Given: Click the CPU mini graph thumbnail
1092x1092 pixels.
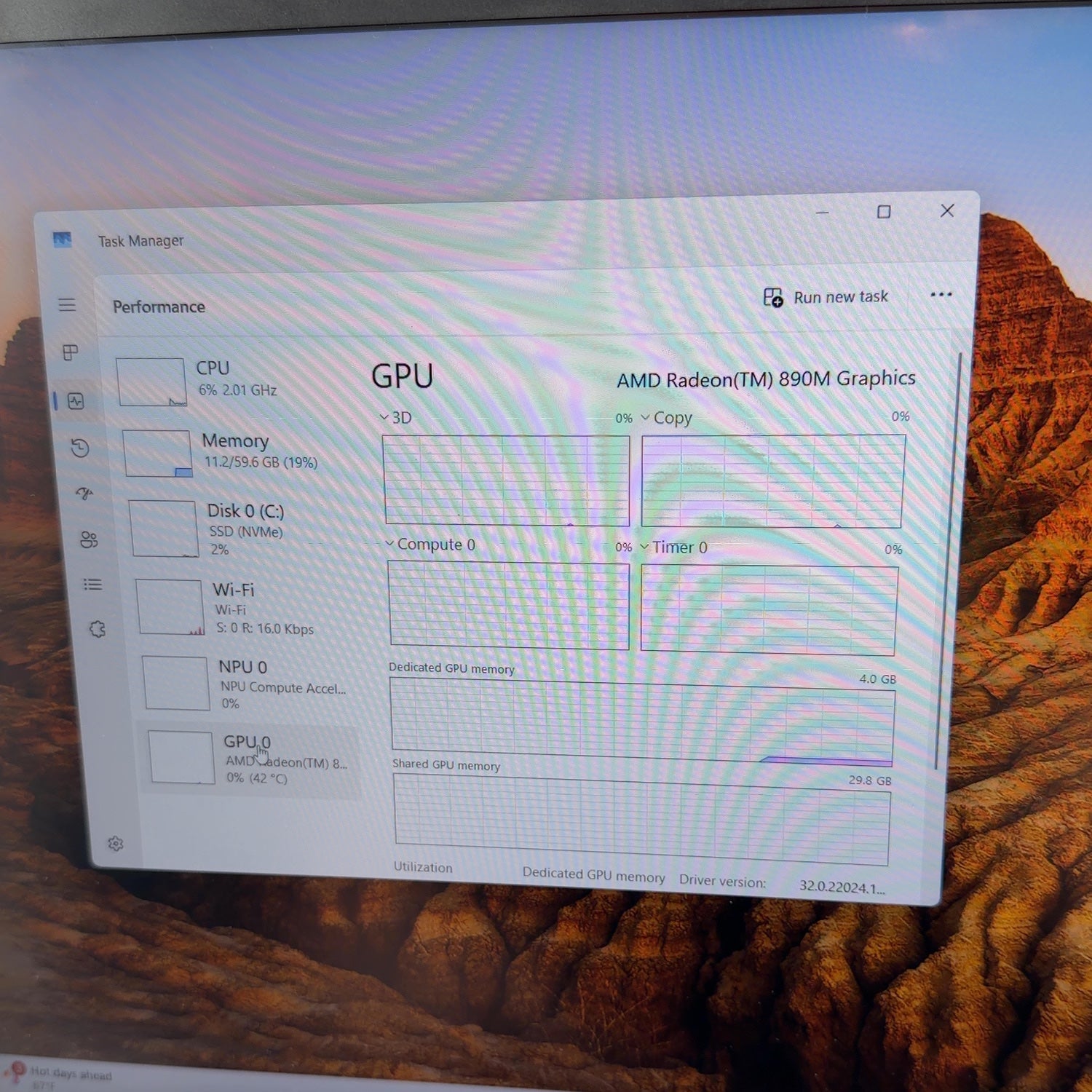Looking at the screenshot, I should click(151, 382).
